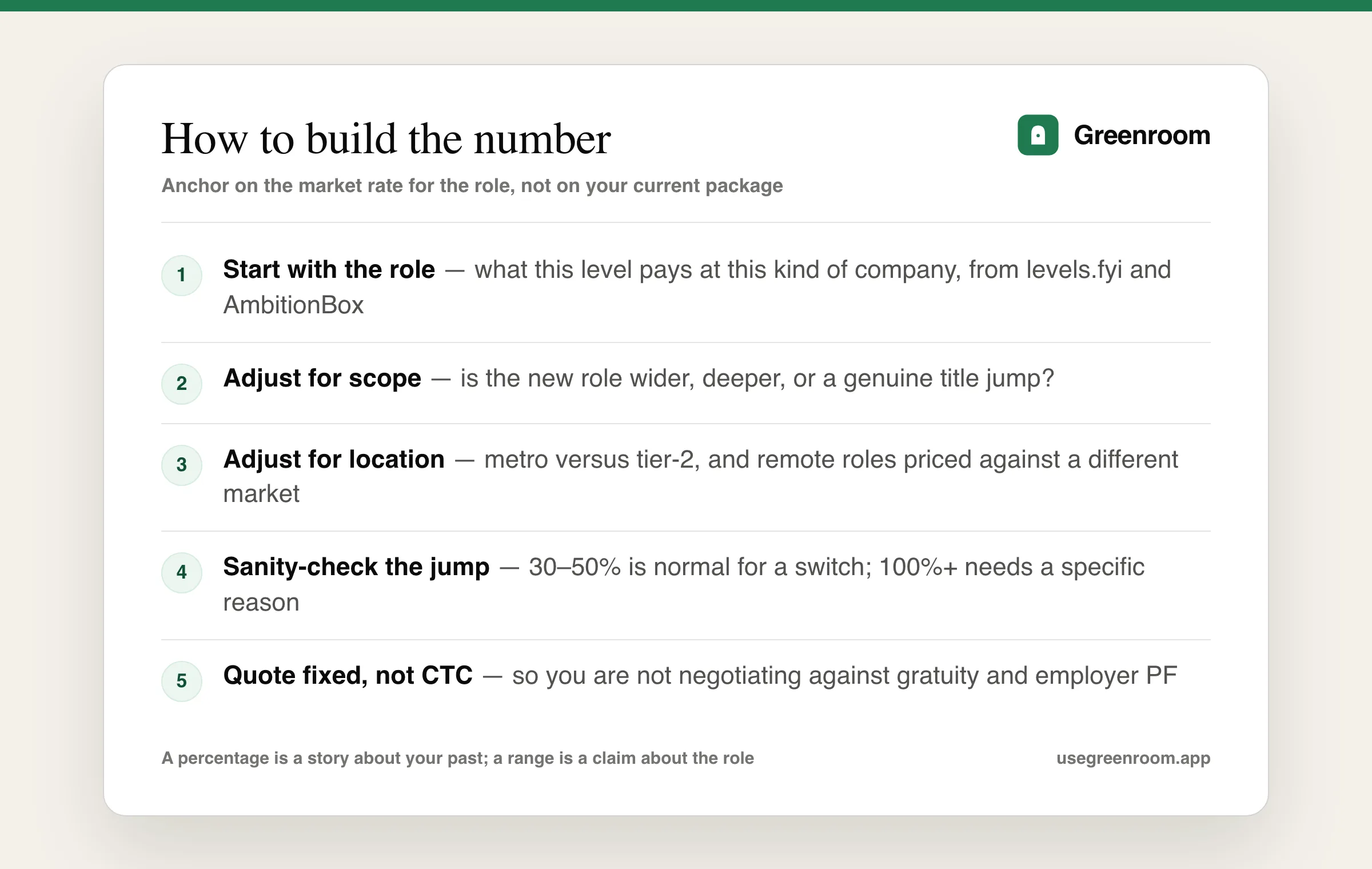
Task: Open the usegreenroom.app link
Action: click(x=1133, y=758)
